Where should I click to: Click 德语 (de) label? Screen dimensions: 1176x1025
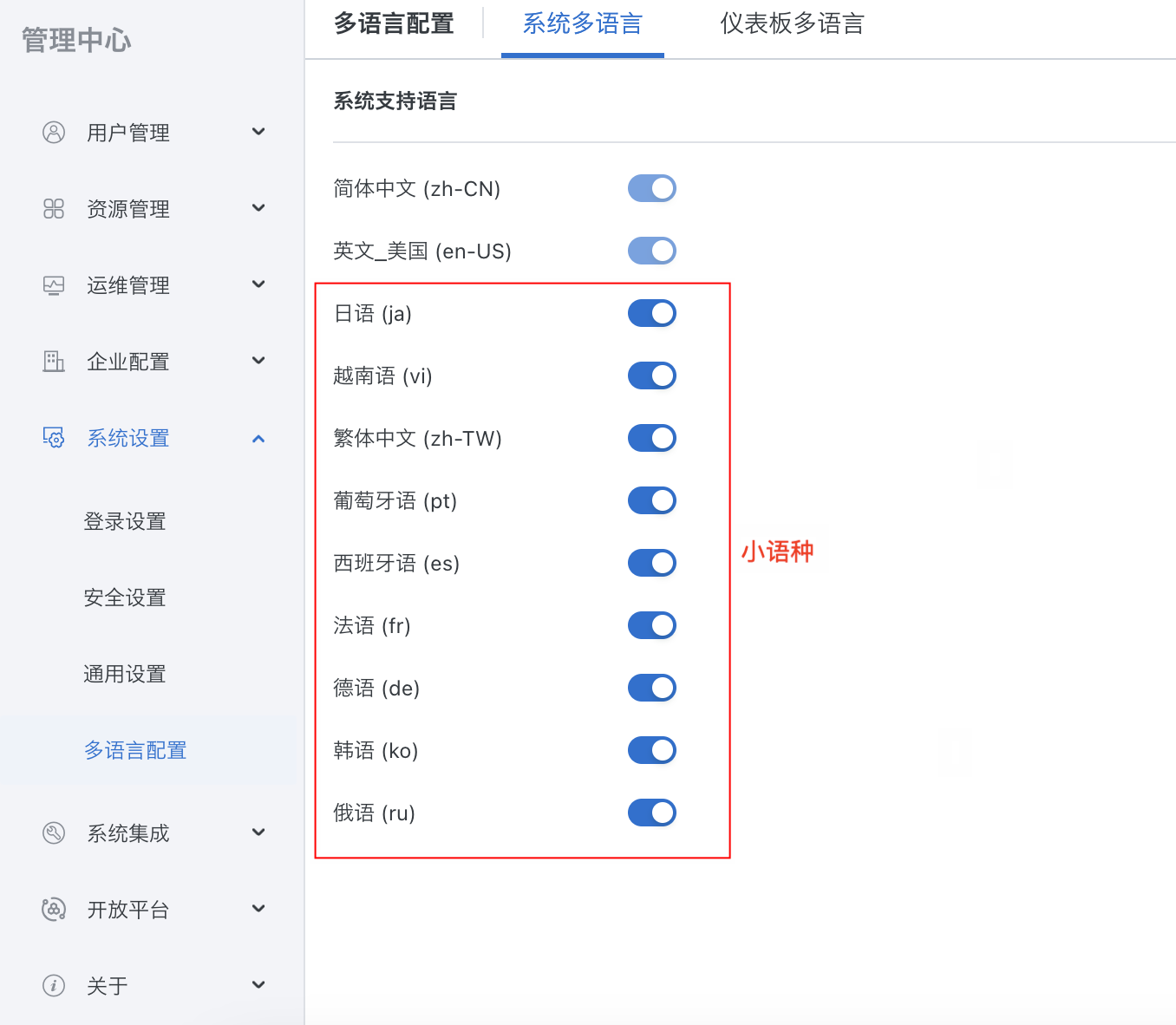coord(377,688)
